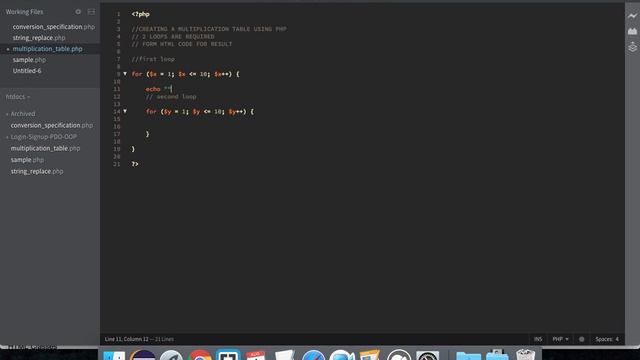Image resolution: width=640 pixels, height=360 pixels.
Task: Click the '//CREATING A MULTIPLICATION TABLE USING PHP' comment
Action: click(x=209, y=29)
